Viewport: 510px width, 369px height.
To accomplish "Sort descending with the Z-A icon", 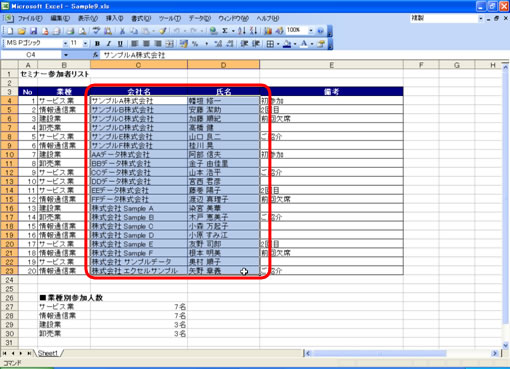I will coord(254,31).
